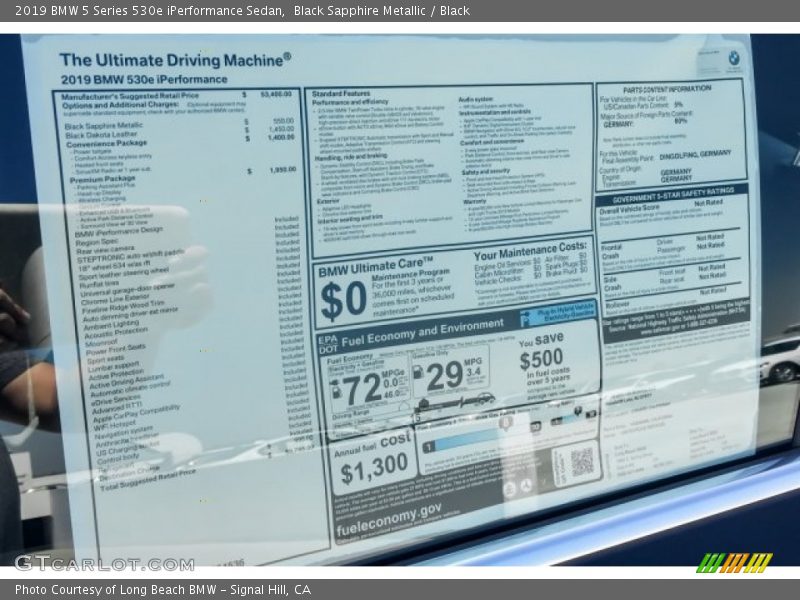Viewport: 800px width, 600px height.
Task: Click the Photo Courtesy of Long Beach BMW caption
Action: [163, 590]
